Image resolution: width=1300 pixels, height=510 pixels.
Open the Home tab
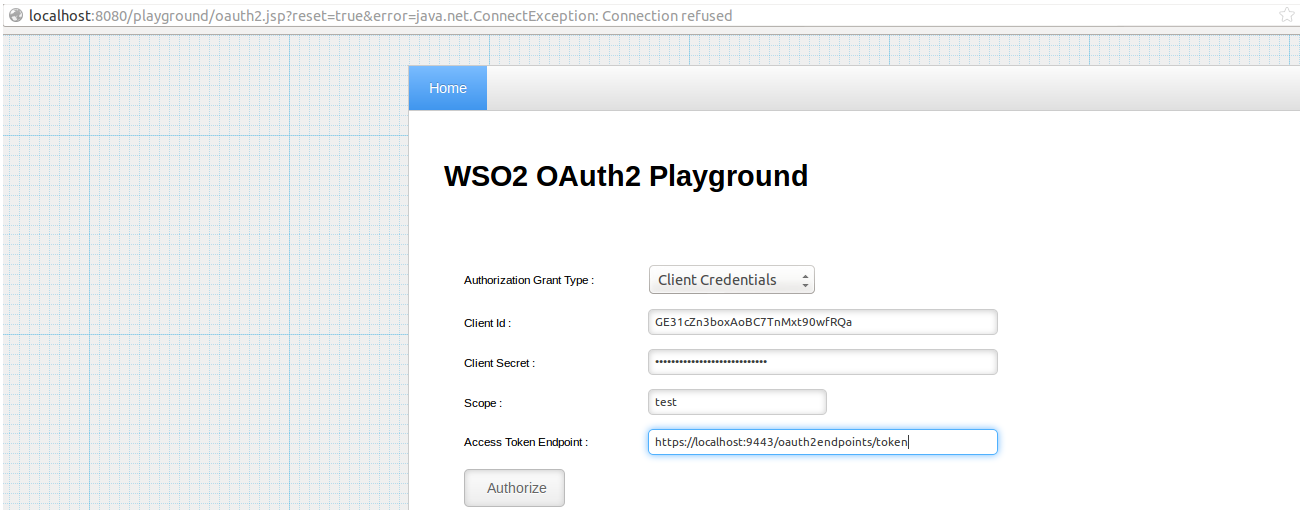[x=448, y=88]
